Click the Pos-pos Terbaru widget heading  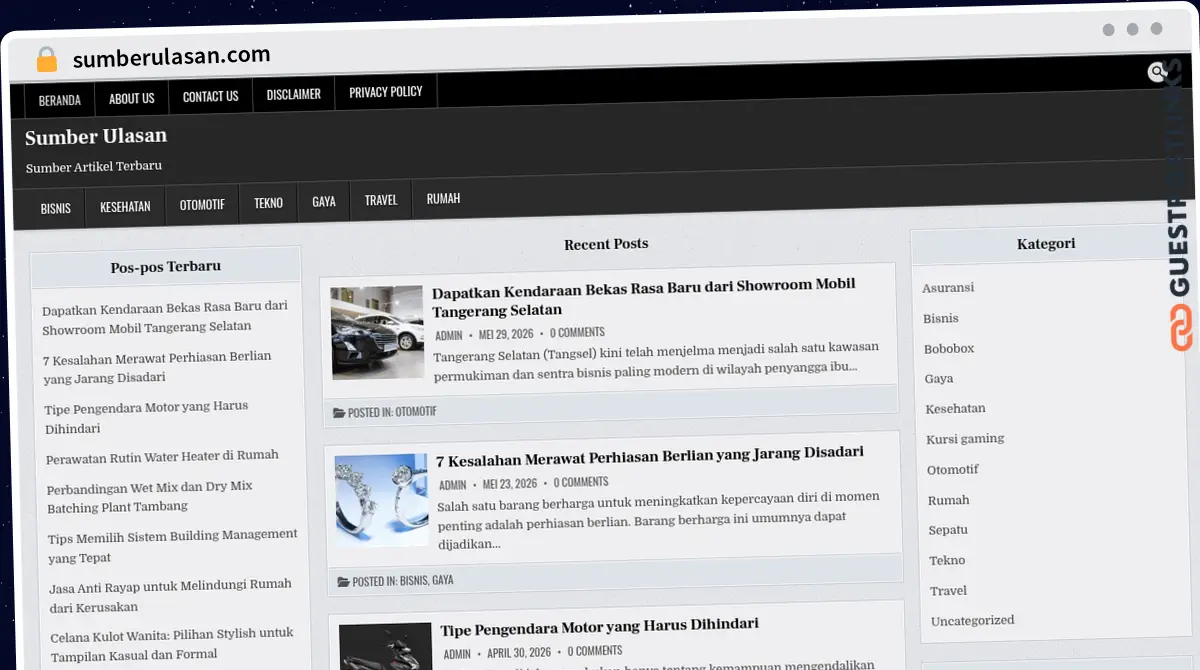166,267
